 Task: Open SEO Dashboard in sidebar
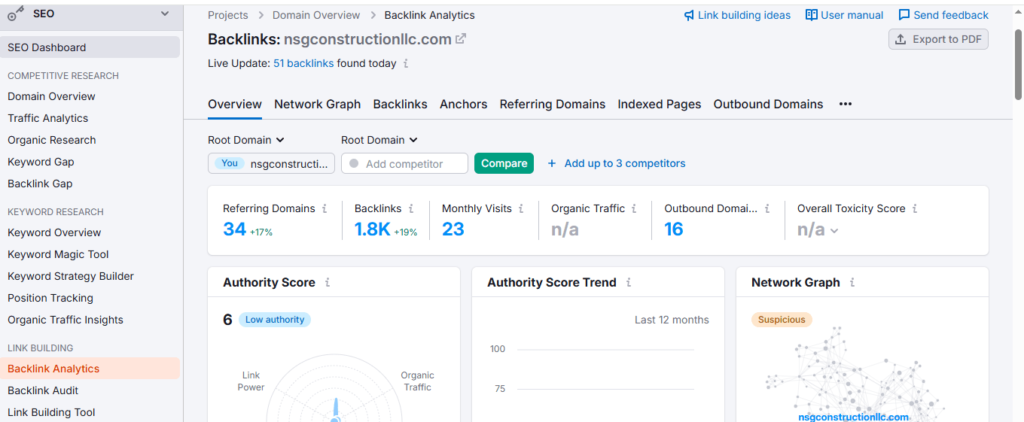coord(90,47)
